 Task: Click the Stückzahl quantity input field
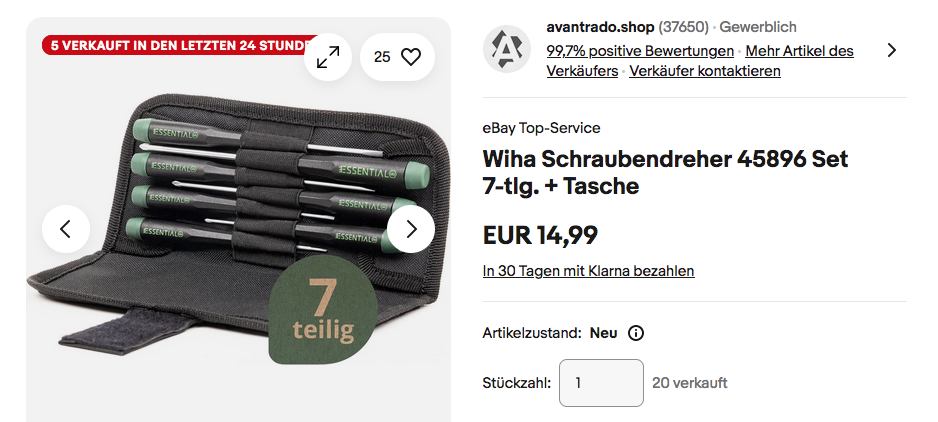[601, 383]
